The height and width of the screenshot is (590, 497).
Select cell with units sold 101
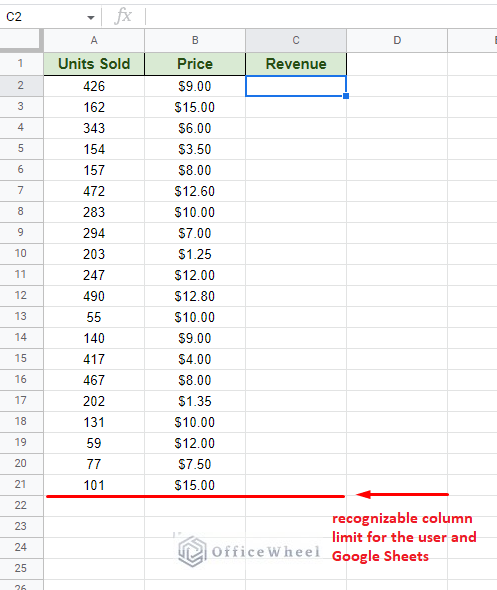coord(94,485)
